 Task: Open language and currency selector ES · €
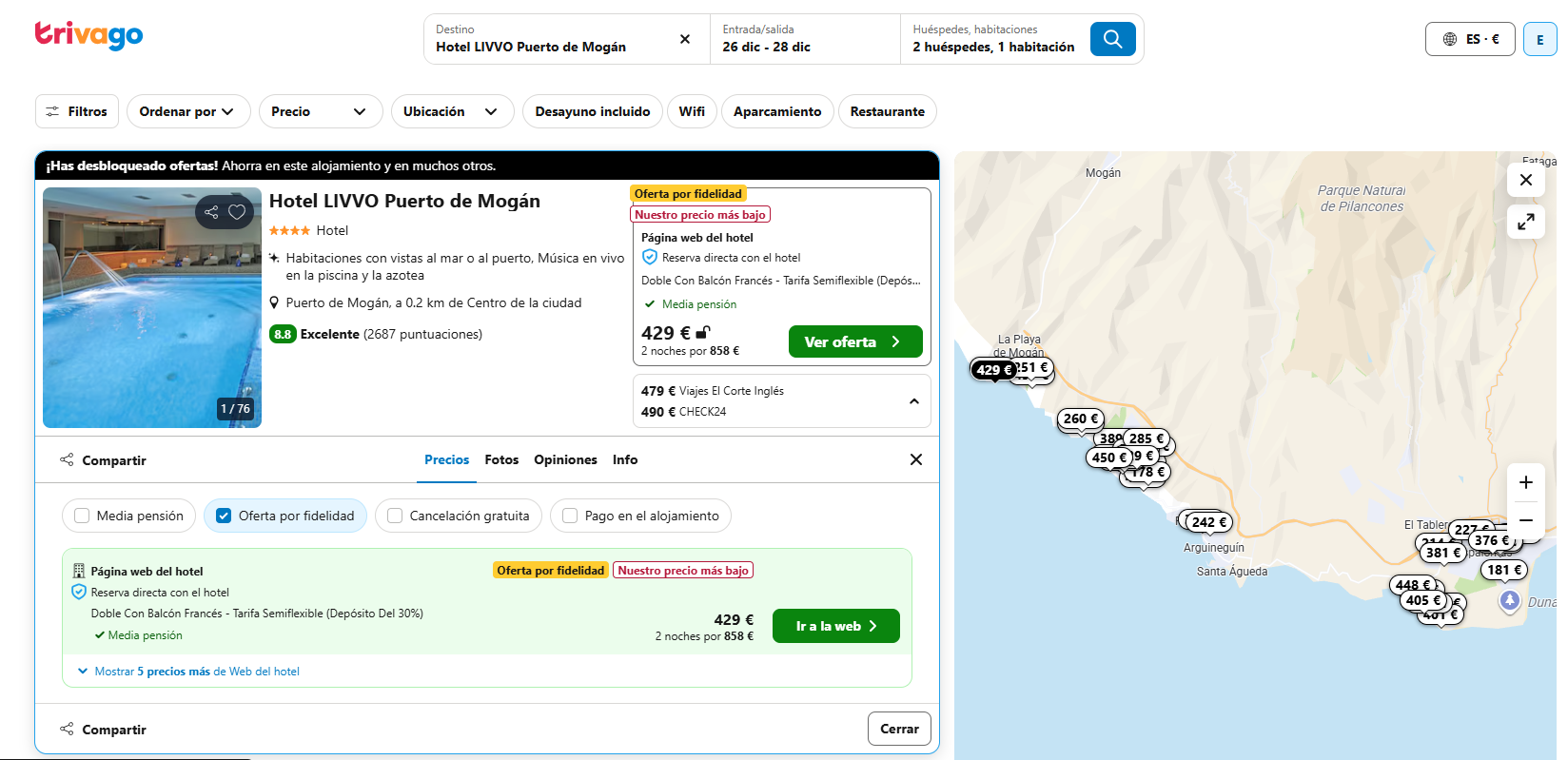[x=1470, y=39]
